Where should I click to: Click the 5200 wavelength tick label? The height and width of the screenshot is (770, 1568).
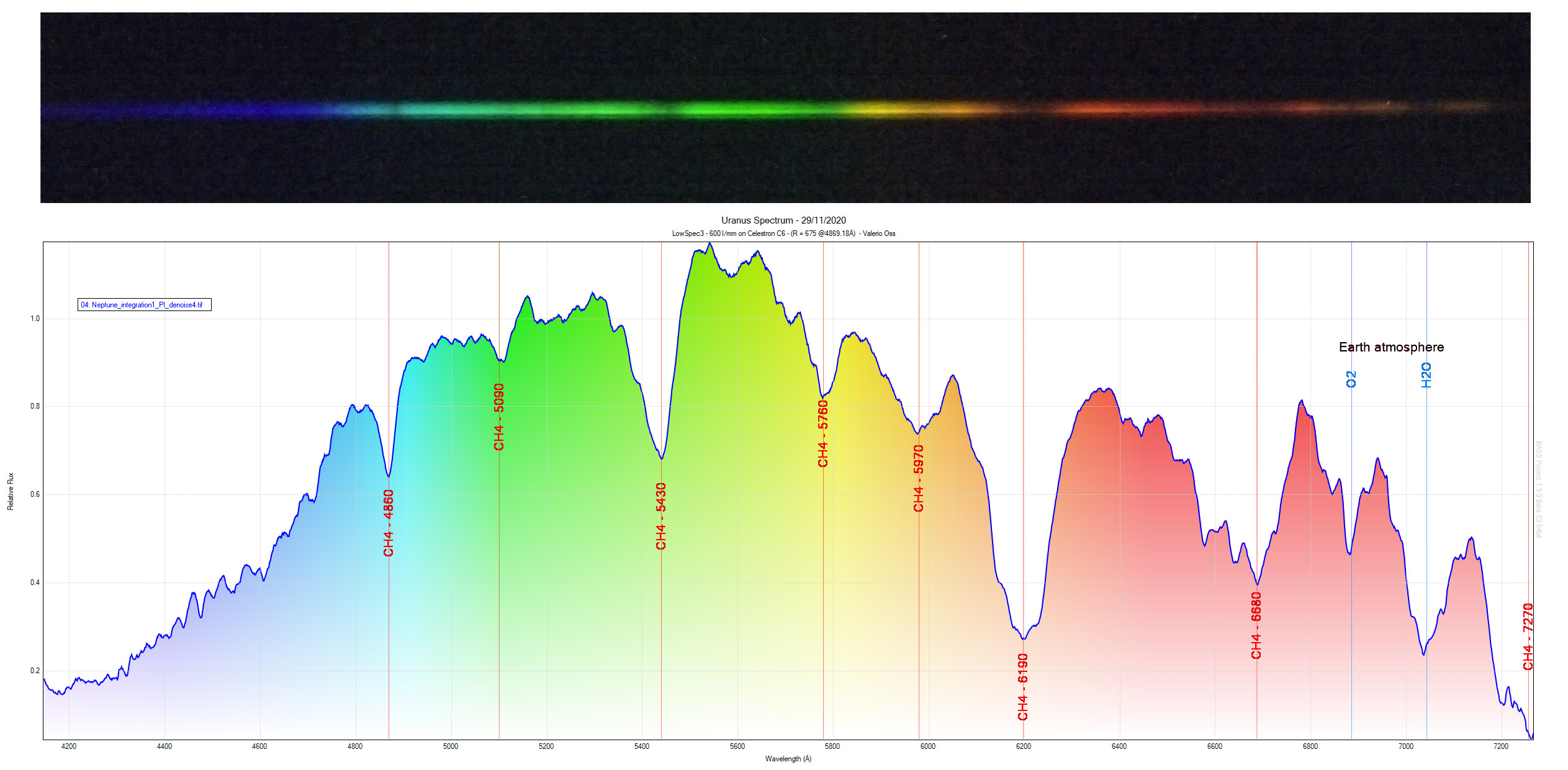(546, 746)
